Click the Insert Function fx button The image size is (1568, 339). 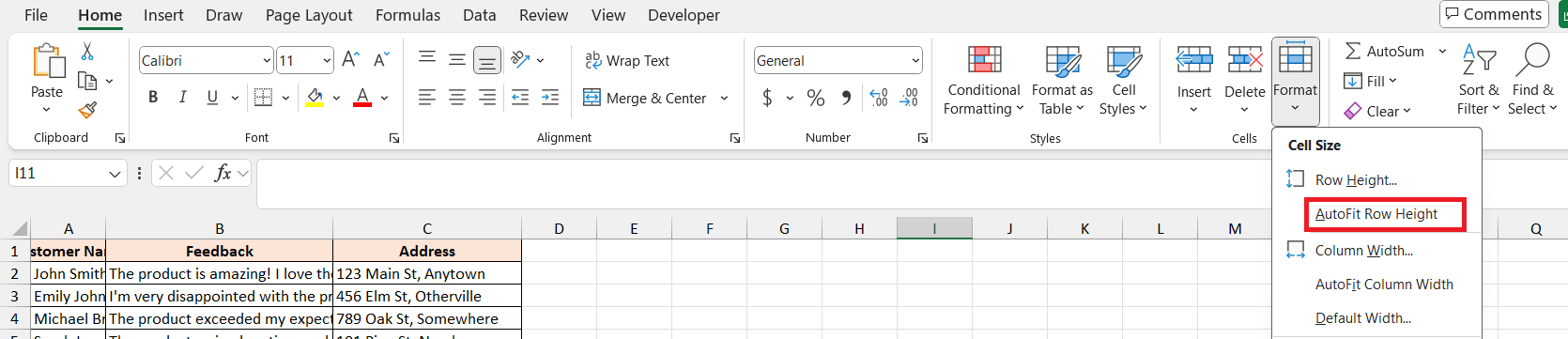point(223,173)
